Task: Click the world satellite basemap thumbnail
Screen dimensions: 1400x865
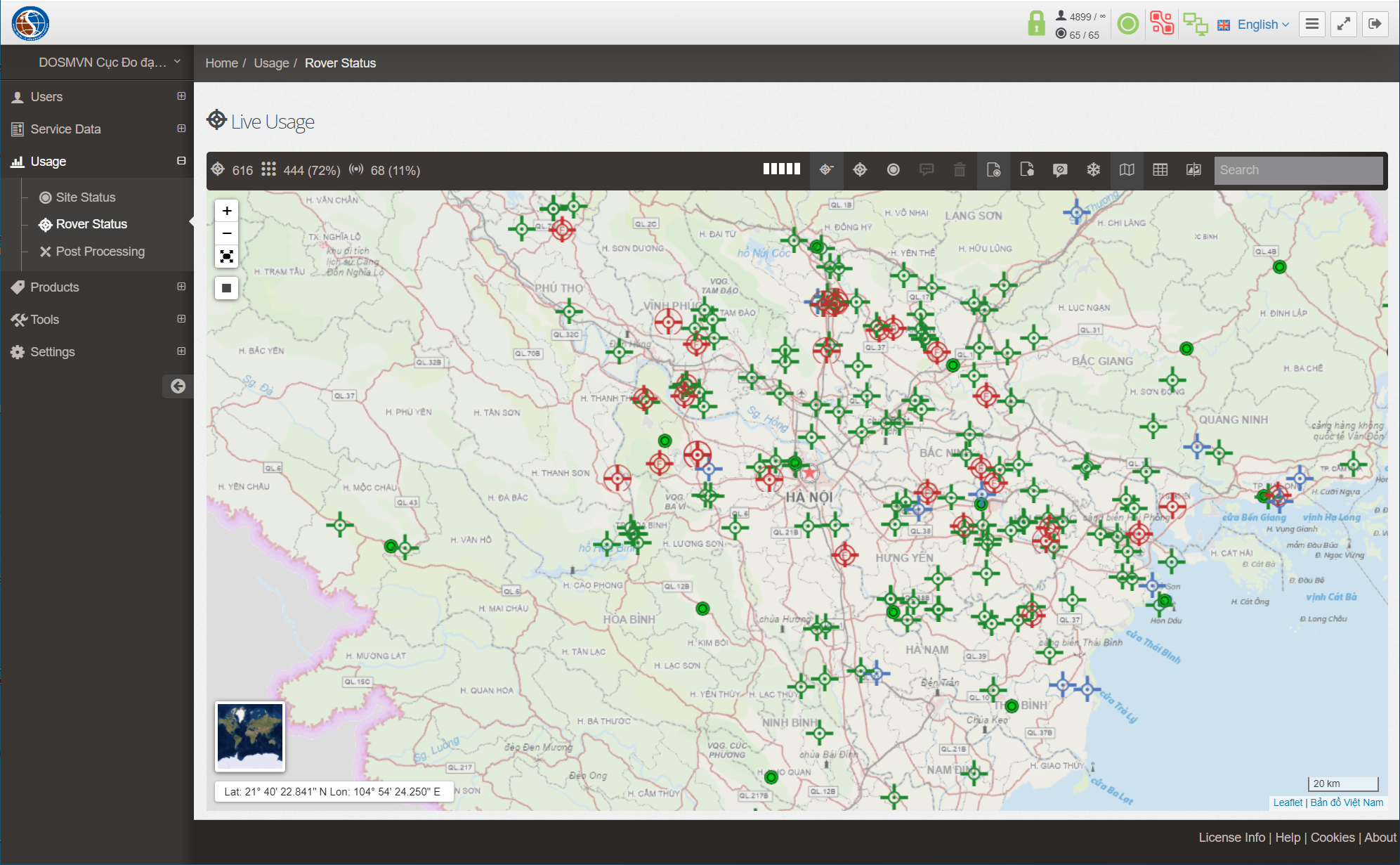Action: click(x=250, y=736)
